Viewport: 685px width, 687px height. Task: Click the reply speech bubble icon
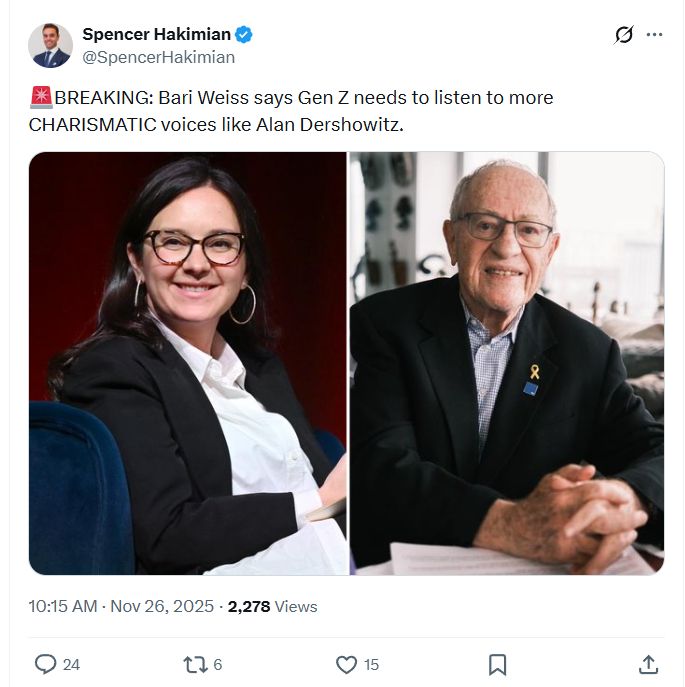pos(46,664)
